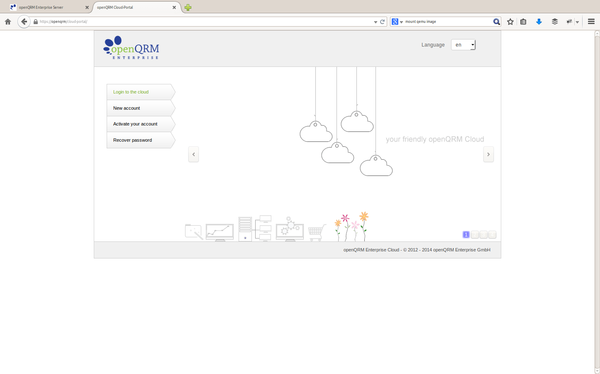Click the 'Language' label
Viewport: 600px width, 374px height.
pos(433,45)
